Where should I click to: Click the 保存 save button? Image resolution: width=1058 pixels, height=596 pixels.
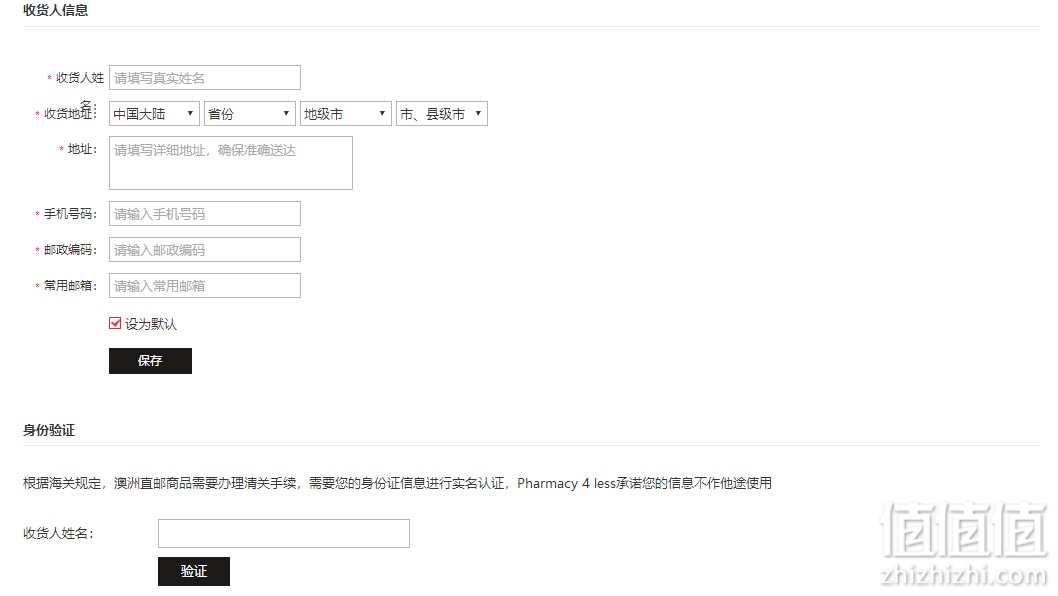[150, 360]
